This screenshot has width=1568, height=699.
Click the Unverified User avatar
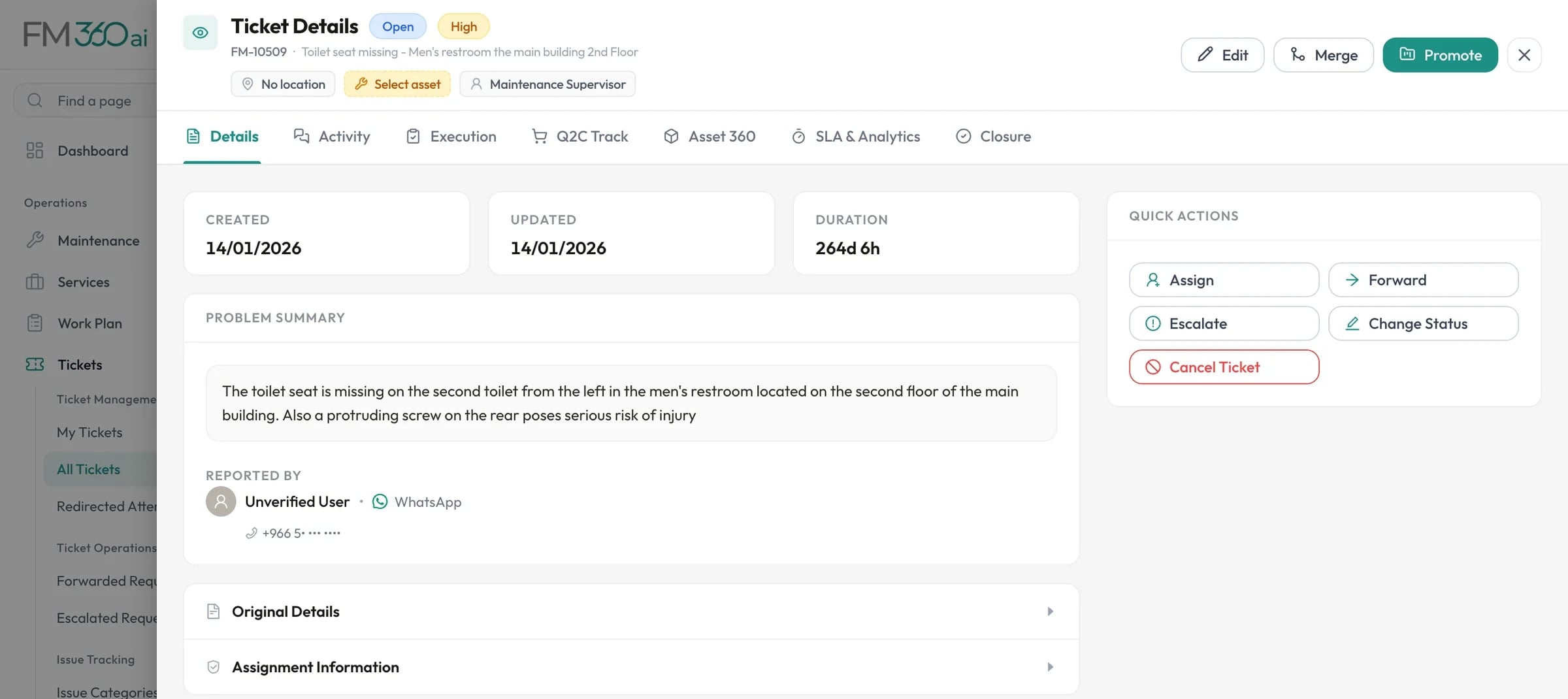(x=221, y=502)
